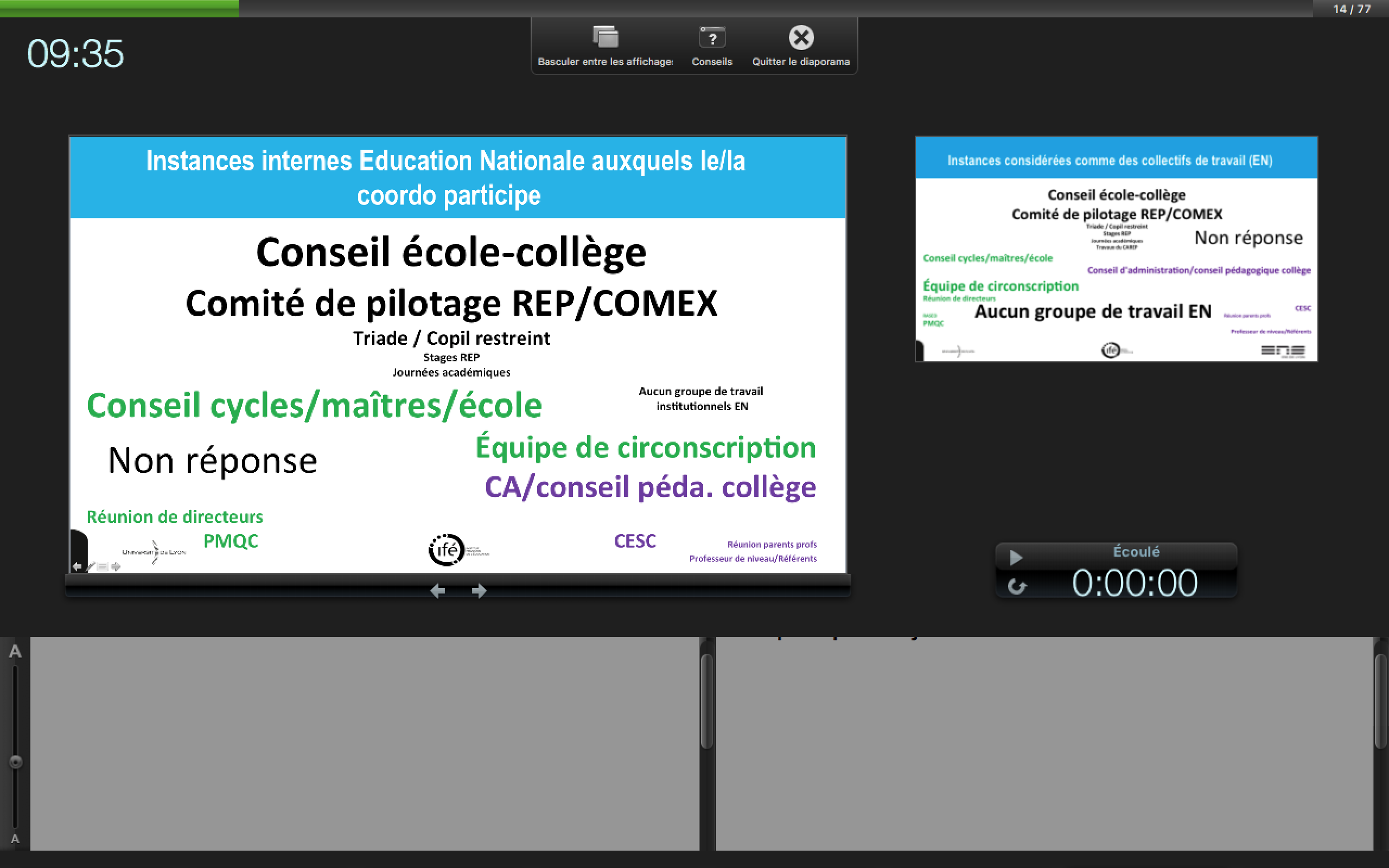Click the notes font size slider knob
The width and height of the screenshot is (1389, 868).
[16, 762]
